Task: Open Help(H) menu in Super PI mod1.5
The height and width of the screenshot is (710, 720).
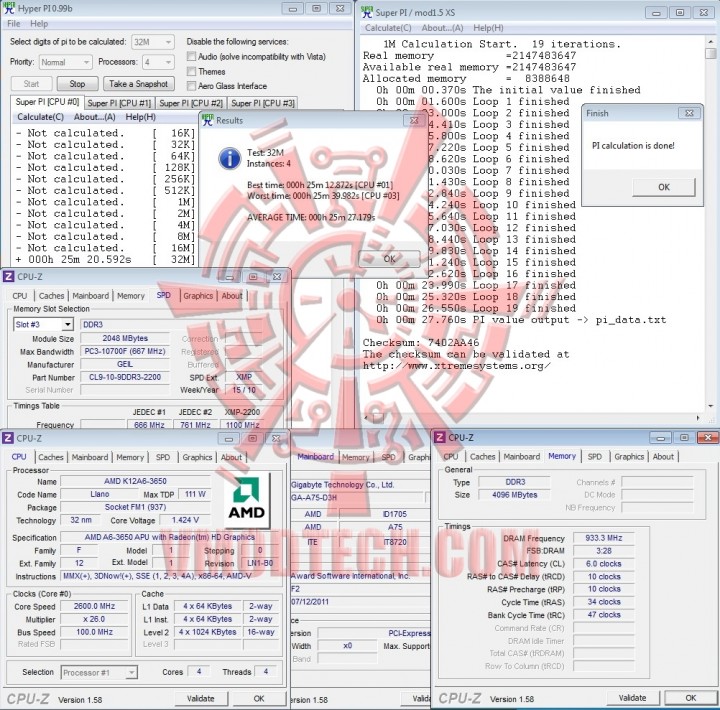Action: coord(488,28)
